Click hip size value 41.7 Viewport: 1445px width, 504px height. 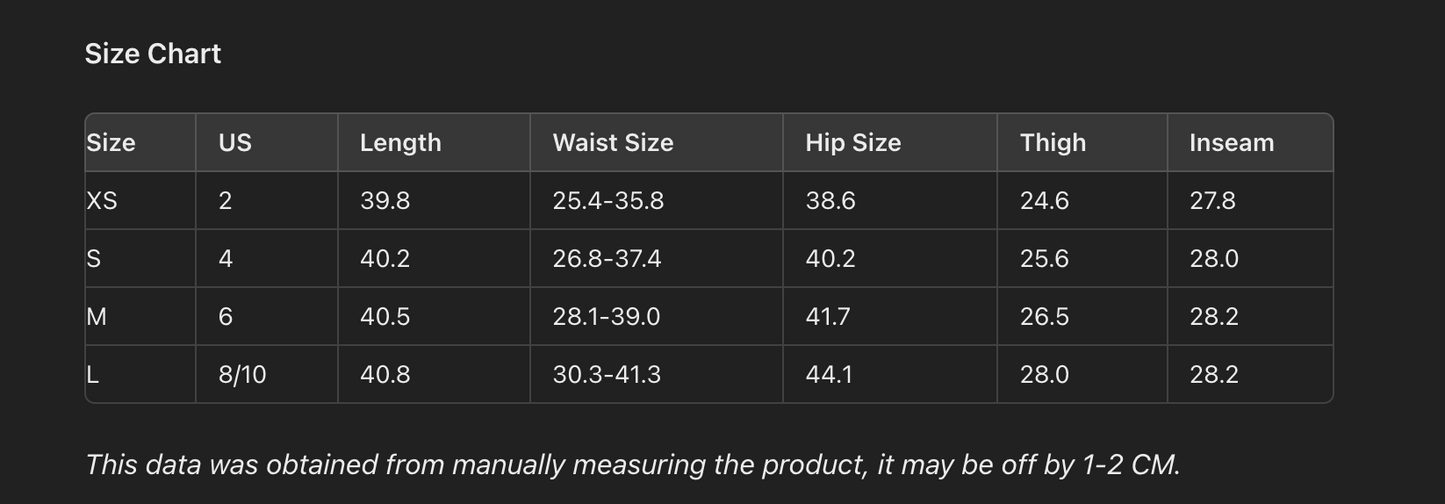[827, 317]
